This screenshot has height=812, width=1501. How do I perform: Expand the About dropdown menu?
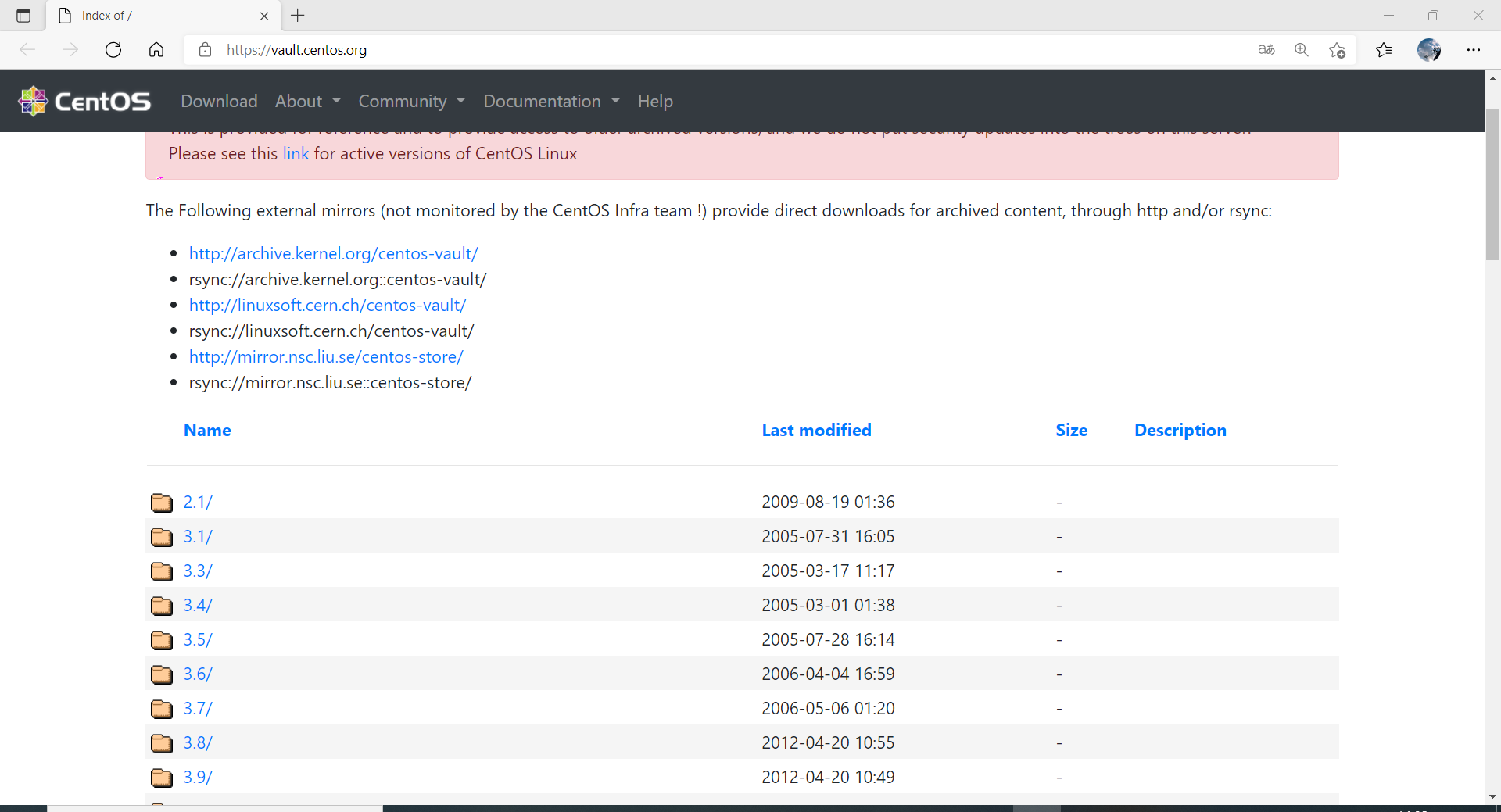coord(308,101)
